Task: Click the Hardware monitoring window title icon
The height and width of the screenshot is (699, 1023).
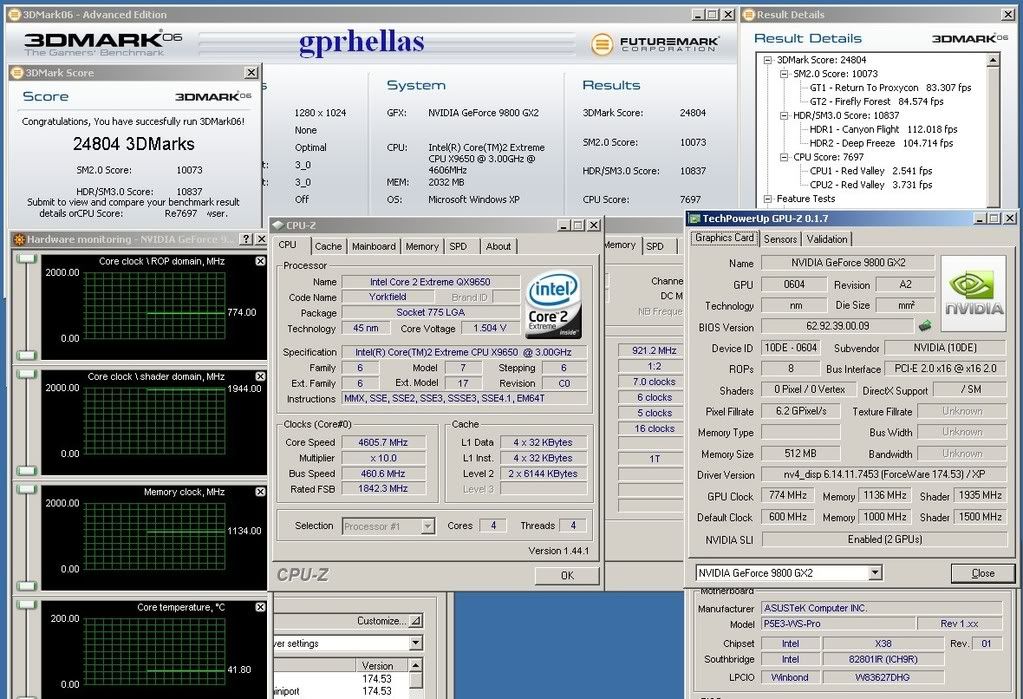Action: pyautogui.click(x=20, y=240)
